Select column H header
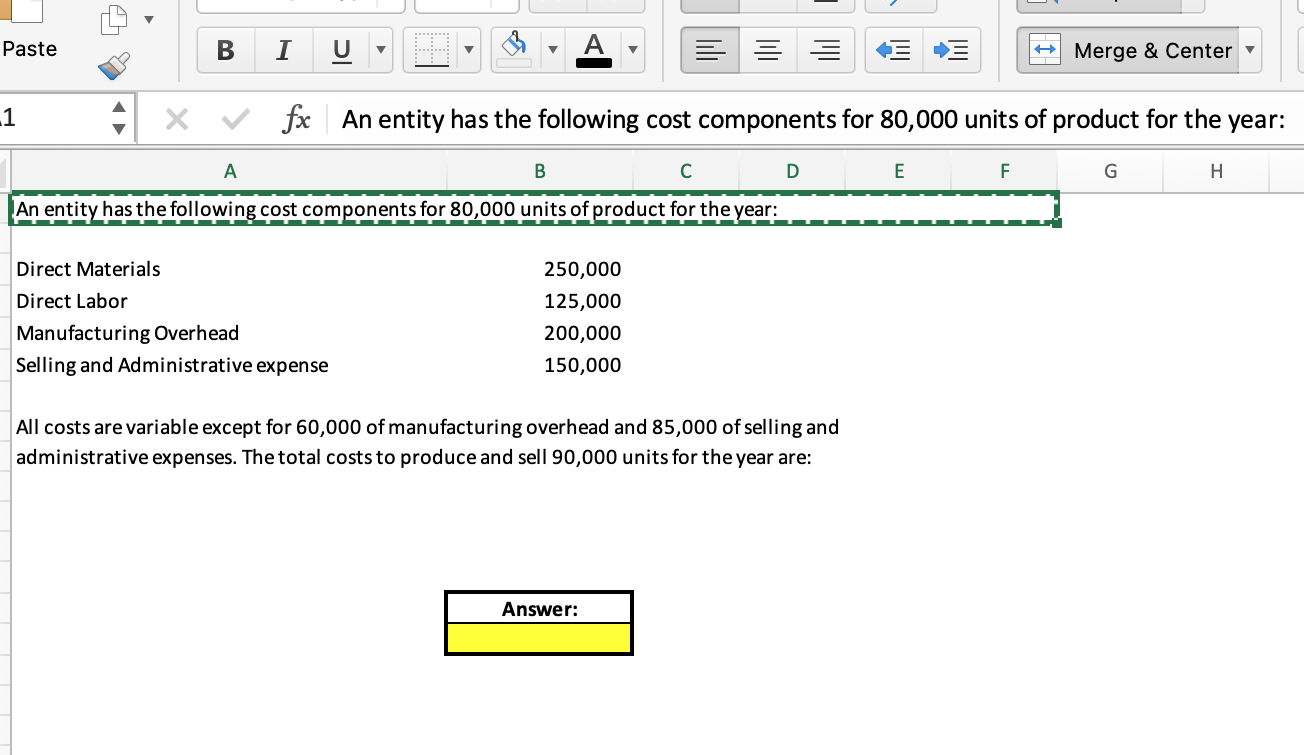The width and height of the screenshot is (1304, 755). click(1216, 171)
